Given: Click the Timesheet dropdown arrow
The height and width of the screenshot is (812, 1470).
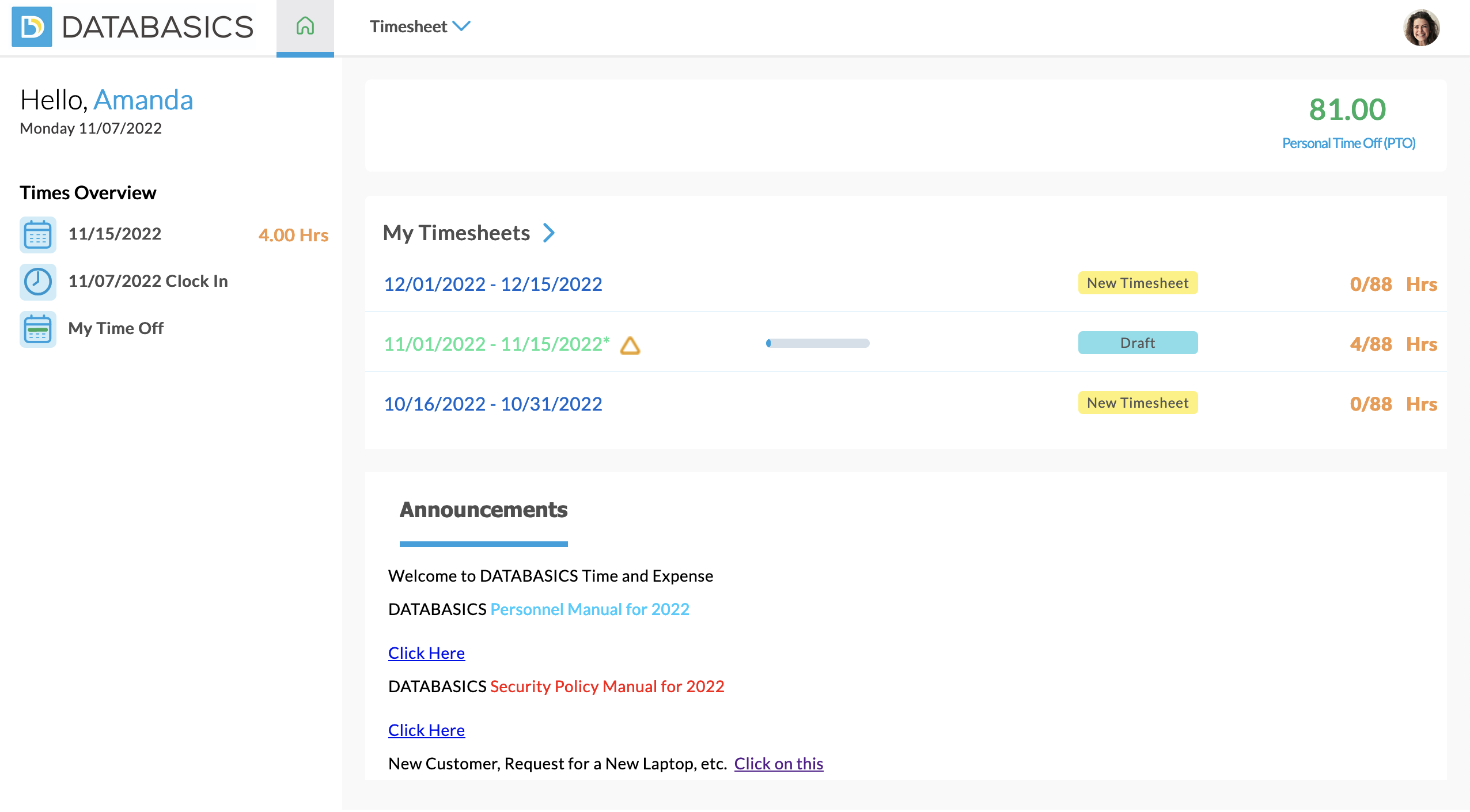Looking at the screenshot, I should point(462,26).
